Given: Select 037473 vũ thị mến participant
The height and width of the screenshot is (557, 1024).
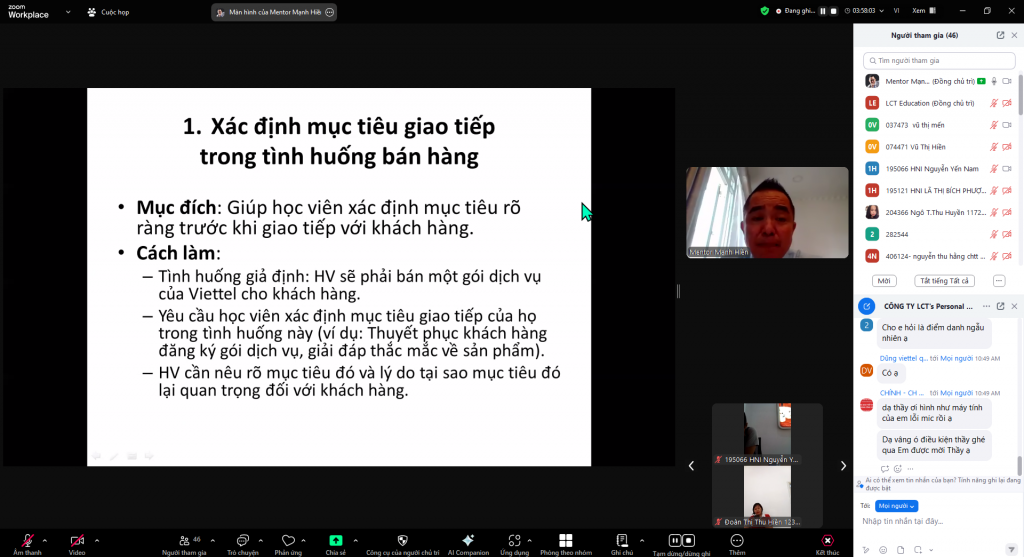Looking at the screenshot, I should pyautogui.click(x=938, y=125).
